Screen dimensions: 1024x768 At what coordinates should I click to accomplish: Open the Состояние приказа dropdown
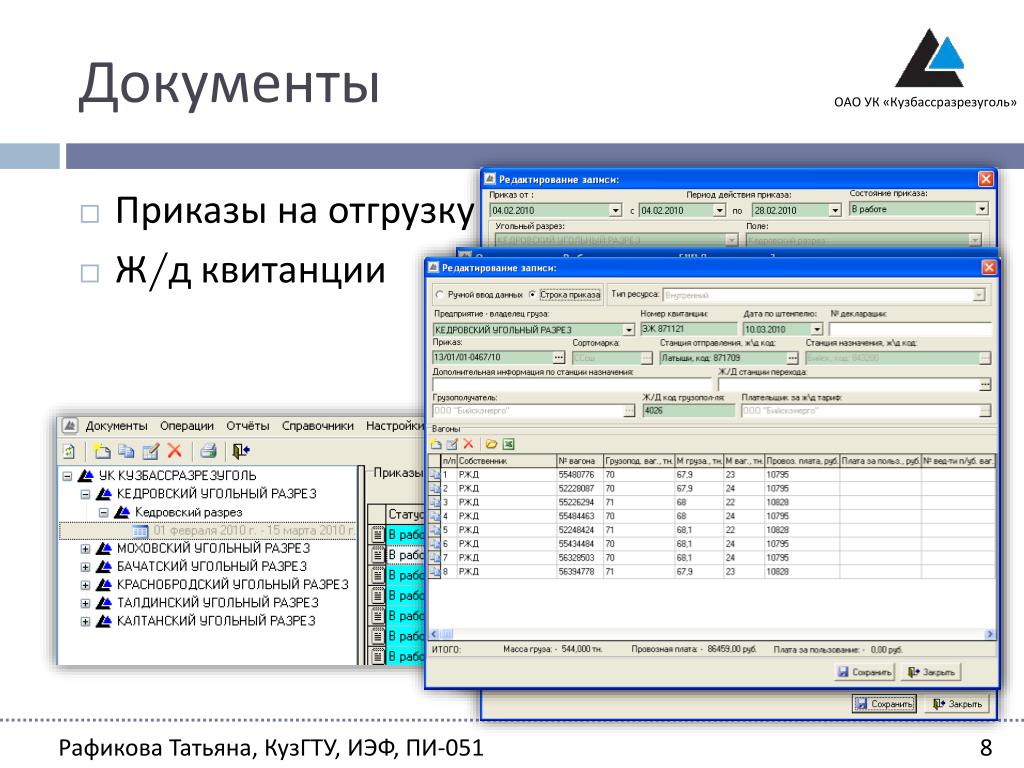coord(982,209)
